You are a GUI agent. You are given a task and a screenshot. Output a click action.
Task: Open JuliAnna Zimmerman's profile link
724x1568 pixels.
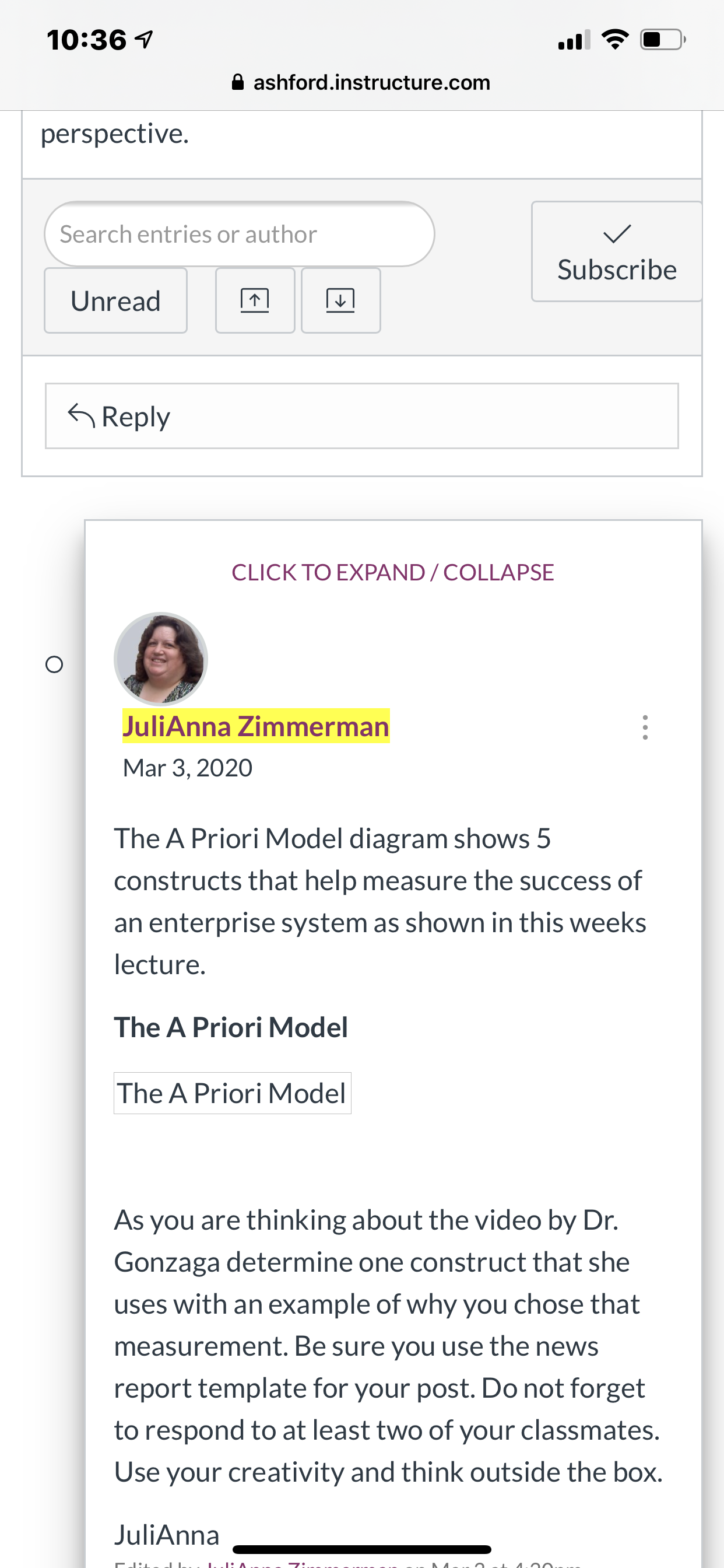(255, 726)
